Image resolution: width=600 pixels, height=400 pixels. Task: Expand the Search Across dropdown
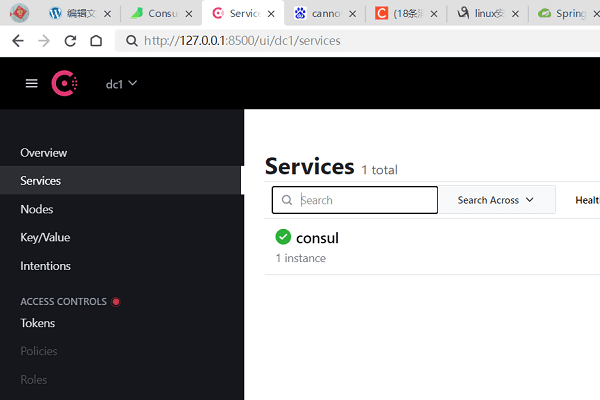(496, 200)
